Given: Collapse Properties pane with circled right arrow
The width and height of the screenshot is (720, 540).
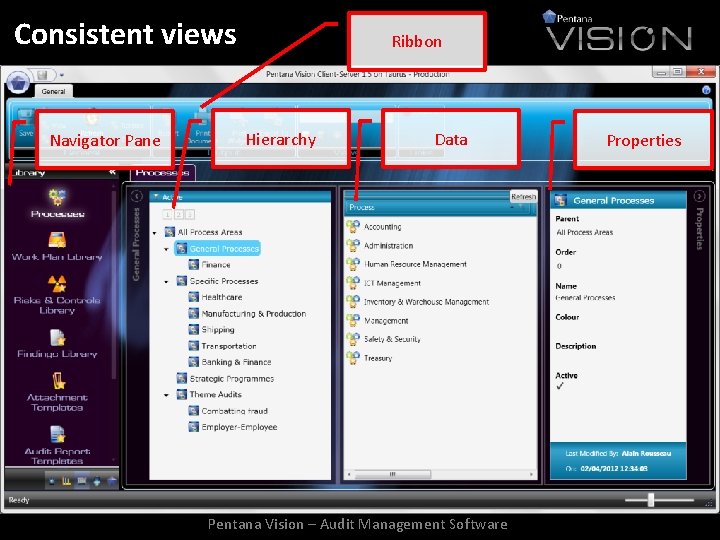Looking at the screenshot, I should pyautogui.click(x=699, y=197).
